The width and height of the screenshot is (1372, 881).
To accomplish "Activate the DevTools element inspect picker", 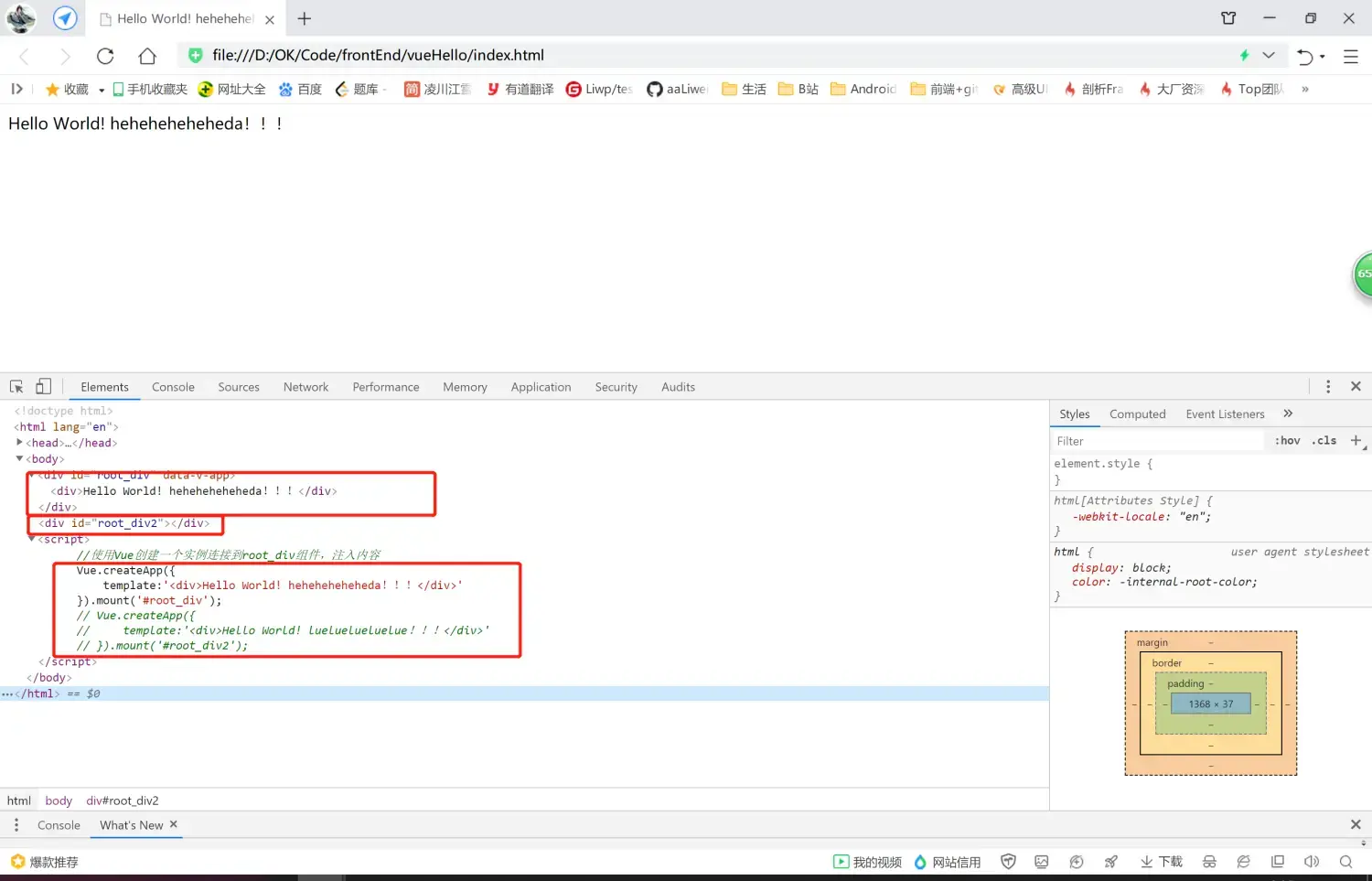I will point(16,387).
